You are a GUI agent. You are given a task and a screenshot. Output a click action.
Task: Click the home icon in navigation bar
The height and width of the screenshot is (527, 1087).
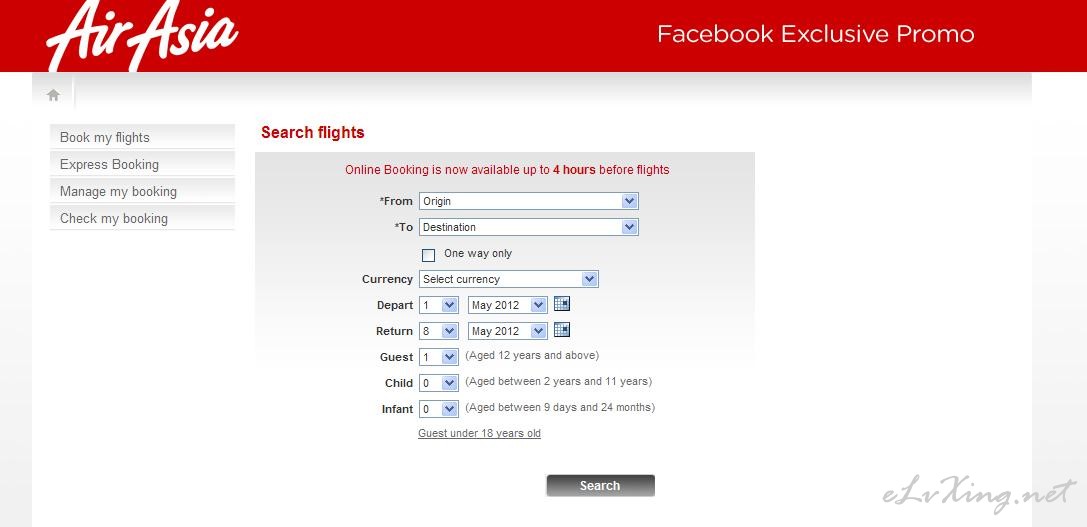click(x=53, y=95)
